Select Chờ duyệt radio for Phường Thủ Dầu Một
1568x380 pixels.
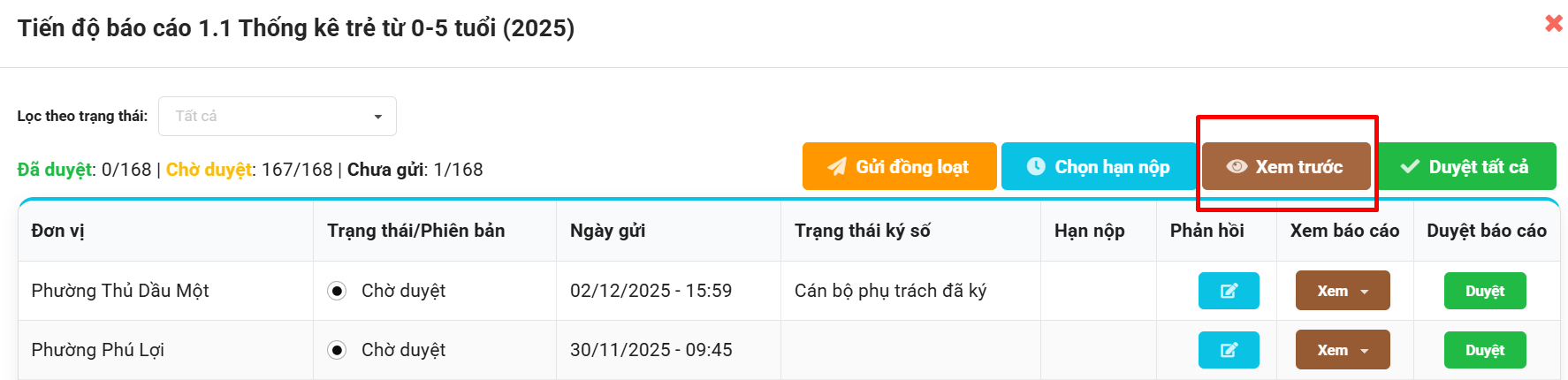click(337, 291)
